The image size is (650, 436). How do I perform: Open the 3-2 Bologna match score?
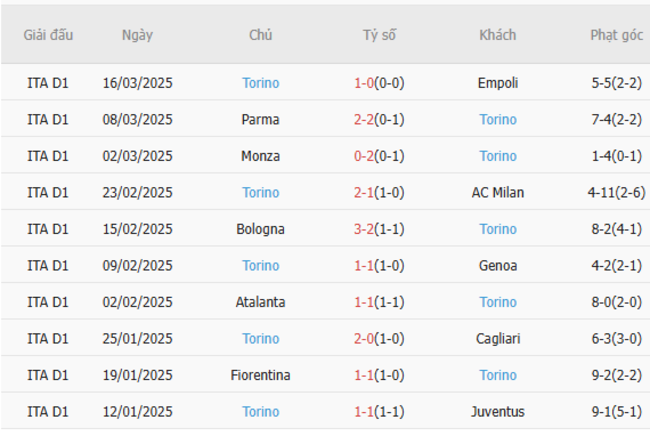364,229
